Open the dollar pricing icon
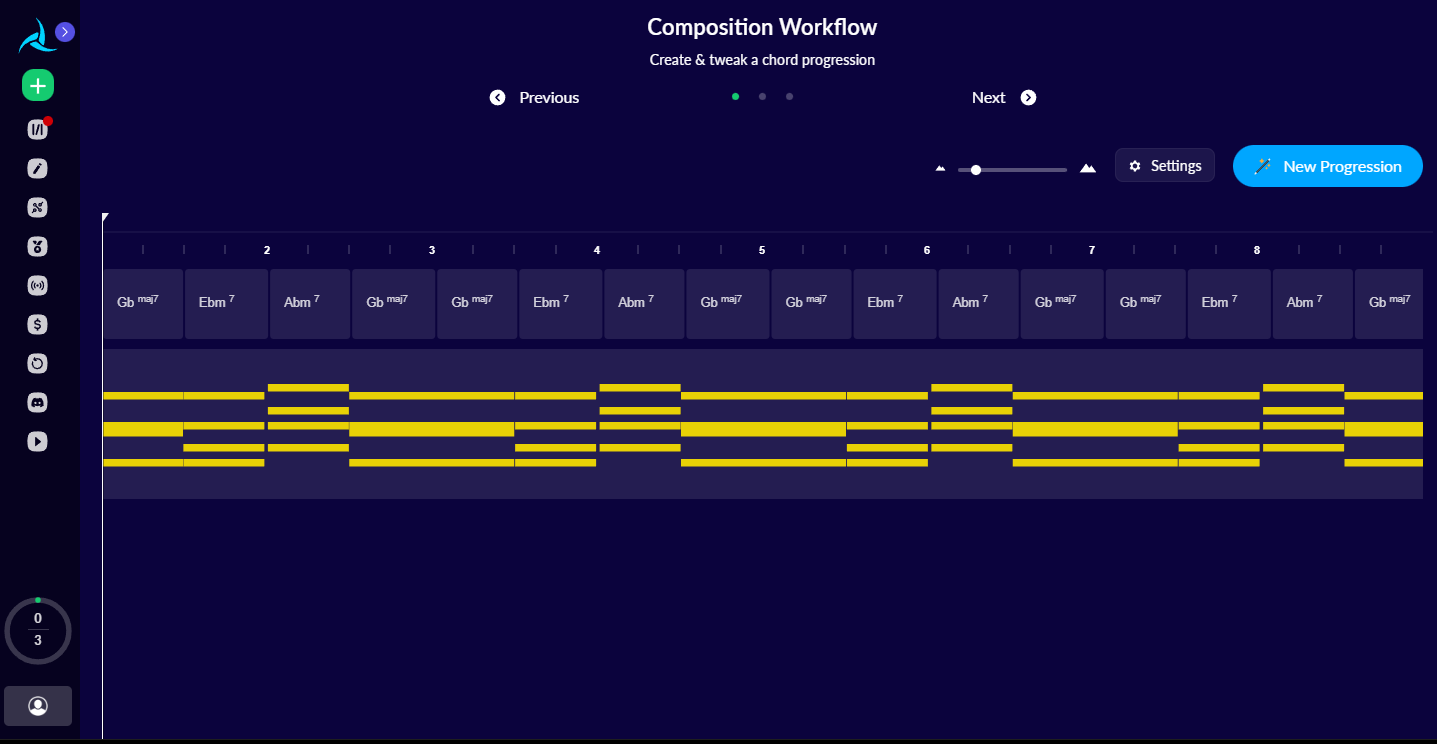1437x744 pixels. click(x=37, y=324)
